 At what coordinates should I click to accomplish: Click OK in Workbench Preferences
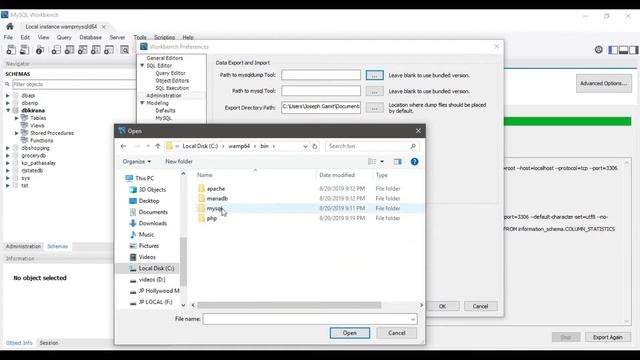[x=442, y=306]
